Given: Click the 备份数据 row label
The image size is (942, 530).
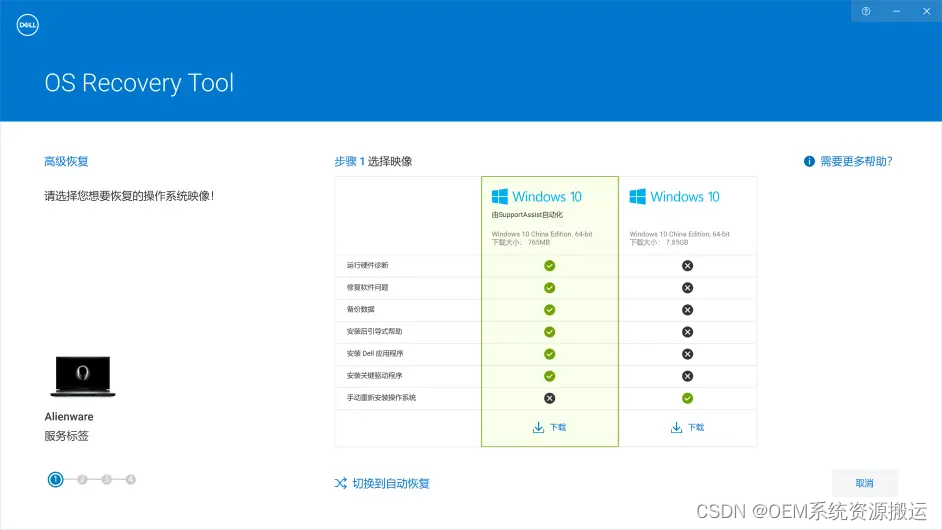Looking at the screenshot, I should pyautogui.click(x=360, y=309).
